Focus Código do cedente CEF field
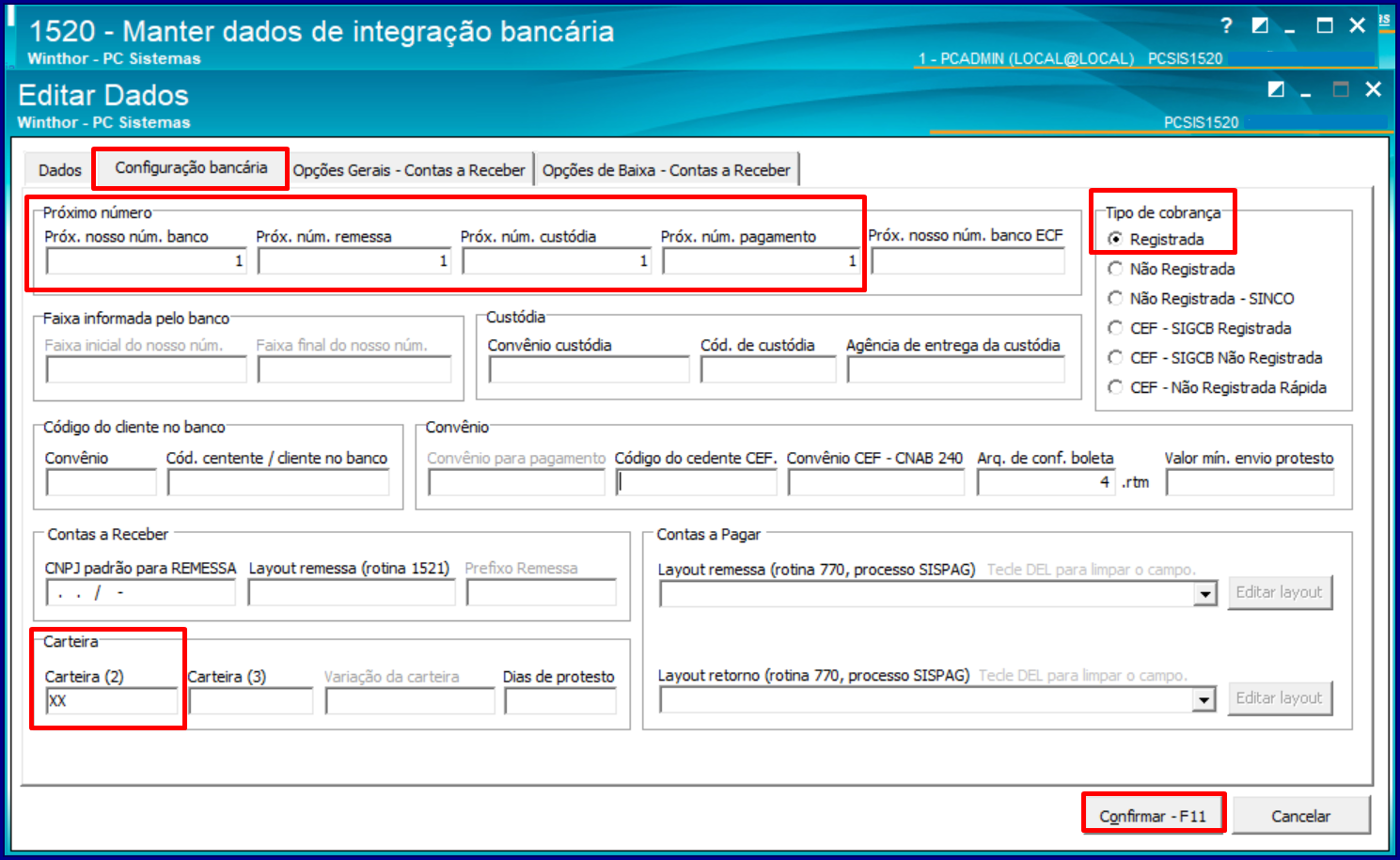The width and height of the screenshot is (1400, 860). point(697,482)
